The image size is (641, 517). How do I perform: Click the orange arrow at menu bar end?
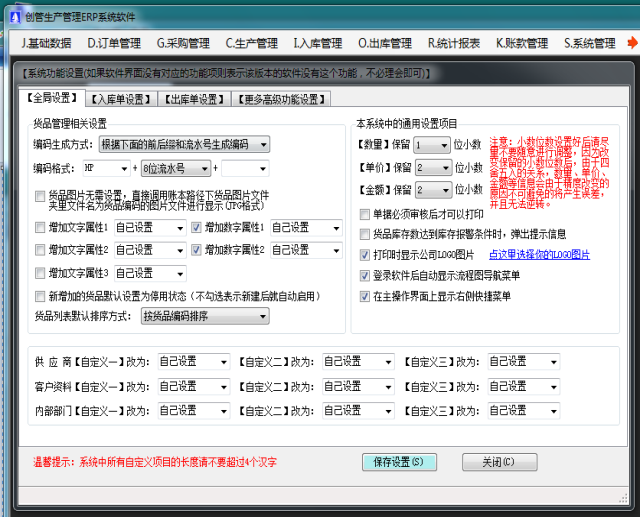coord(632,43)
